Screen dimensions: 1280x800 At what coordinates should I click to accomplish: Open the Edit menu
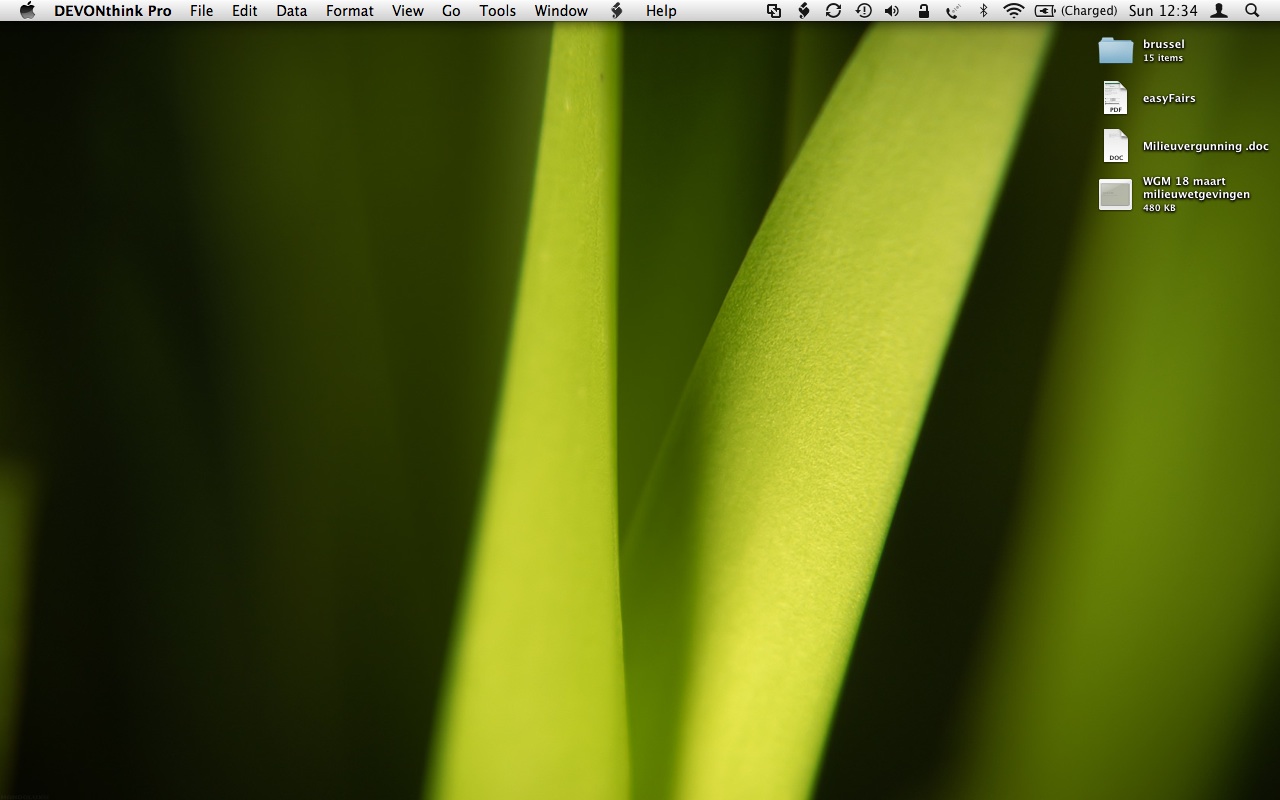pos(244,11)
